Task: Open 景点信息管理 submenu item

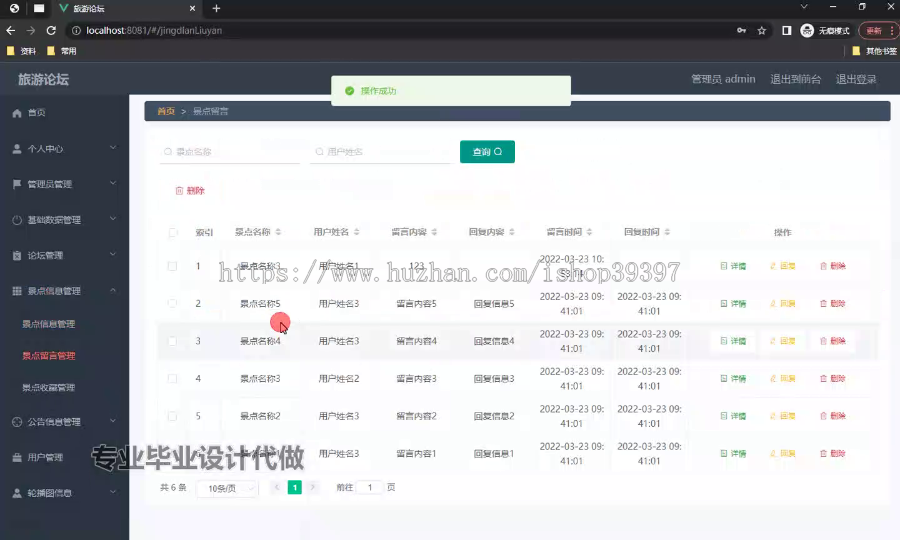Action: click(49, 324)
